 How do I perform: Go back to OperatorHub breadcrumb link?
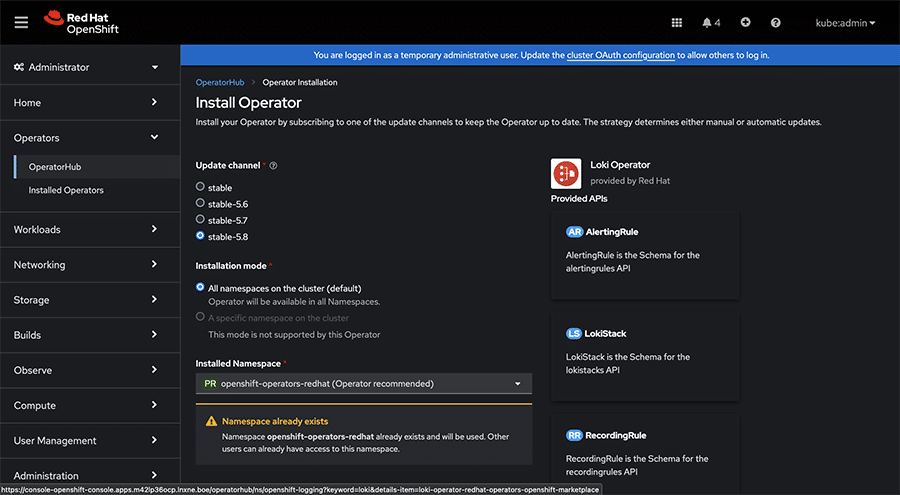[220, 82]
